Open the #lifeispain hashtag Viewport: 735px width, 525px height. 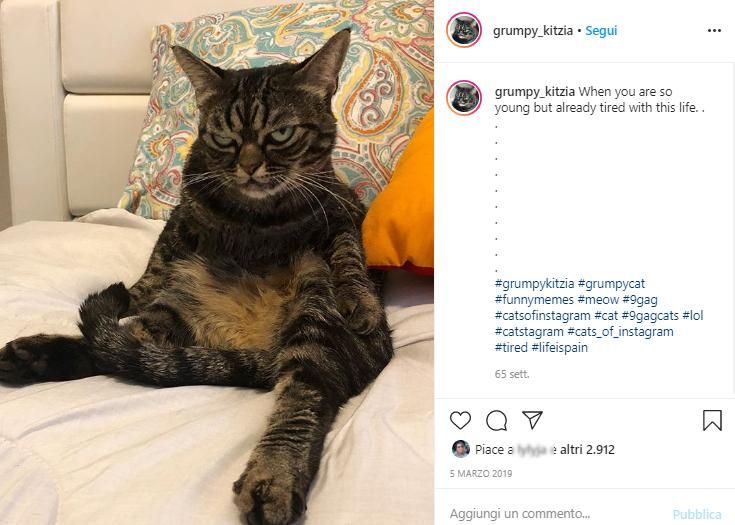pos(559,347)
